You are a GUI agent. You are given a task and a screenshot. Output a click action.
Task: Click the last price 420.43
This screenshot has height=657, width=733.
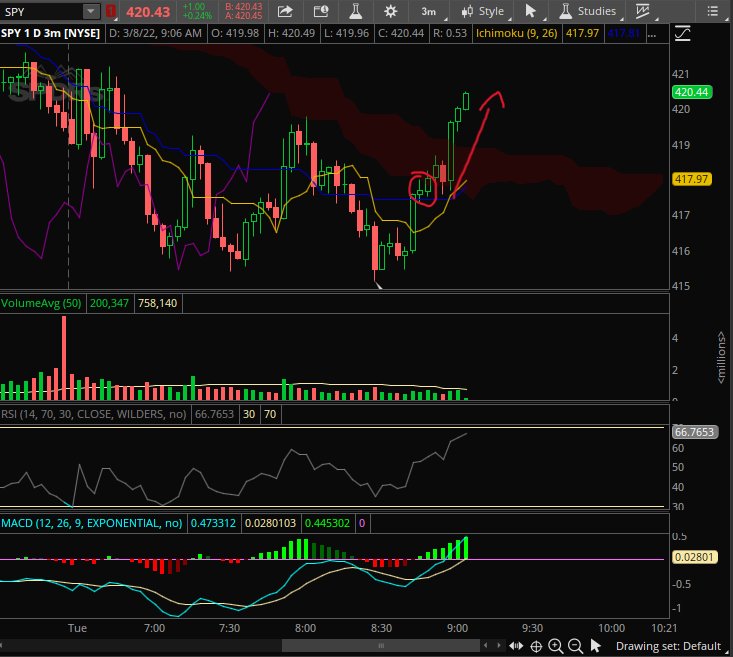click(148, 12)
